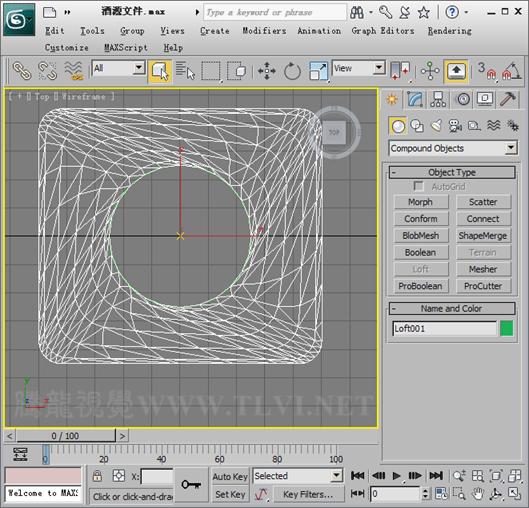Click the Play Animation button
The image size is (529, 508).
pos(397,476)
